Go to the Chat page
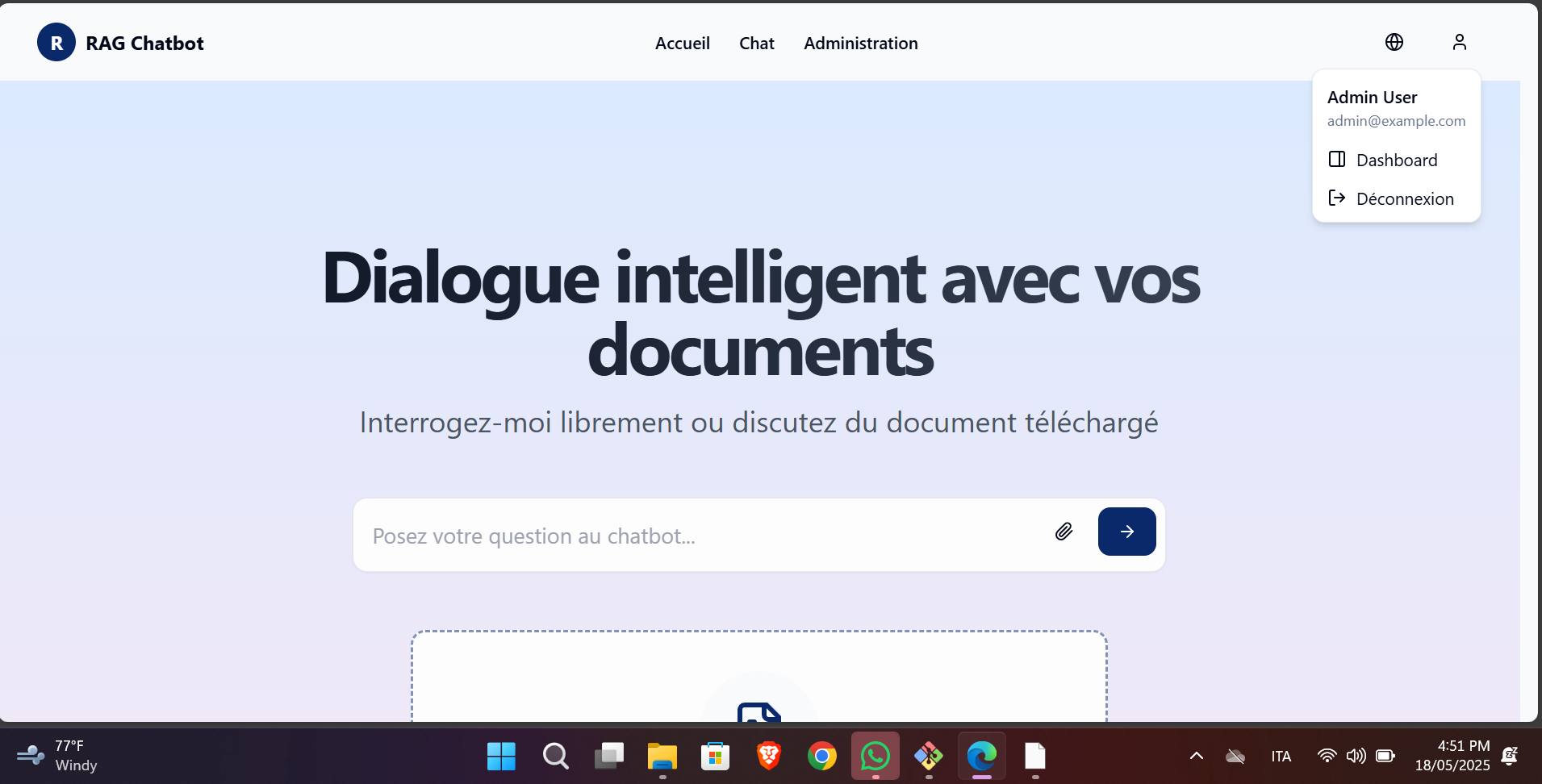The image size is (1542, 784). point(756,44)
